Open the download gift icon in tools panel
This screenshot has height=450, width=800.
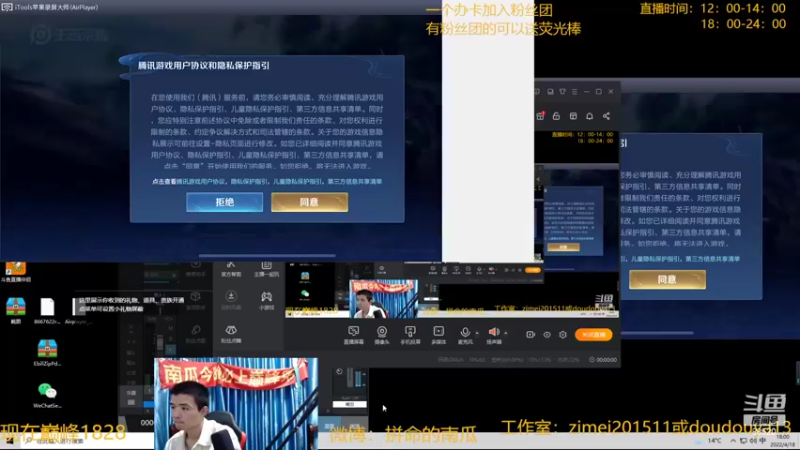pos(231,300)
